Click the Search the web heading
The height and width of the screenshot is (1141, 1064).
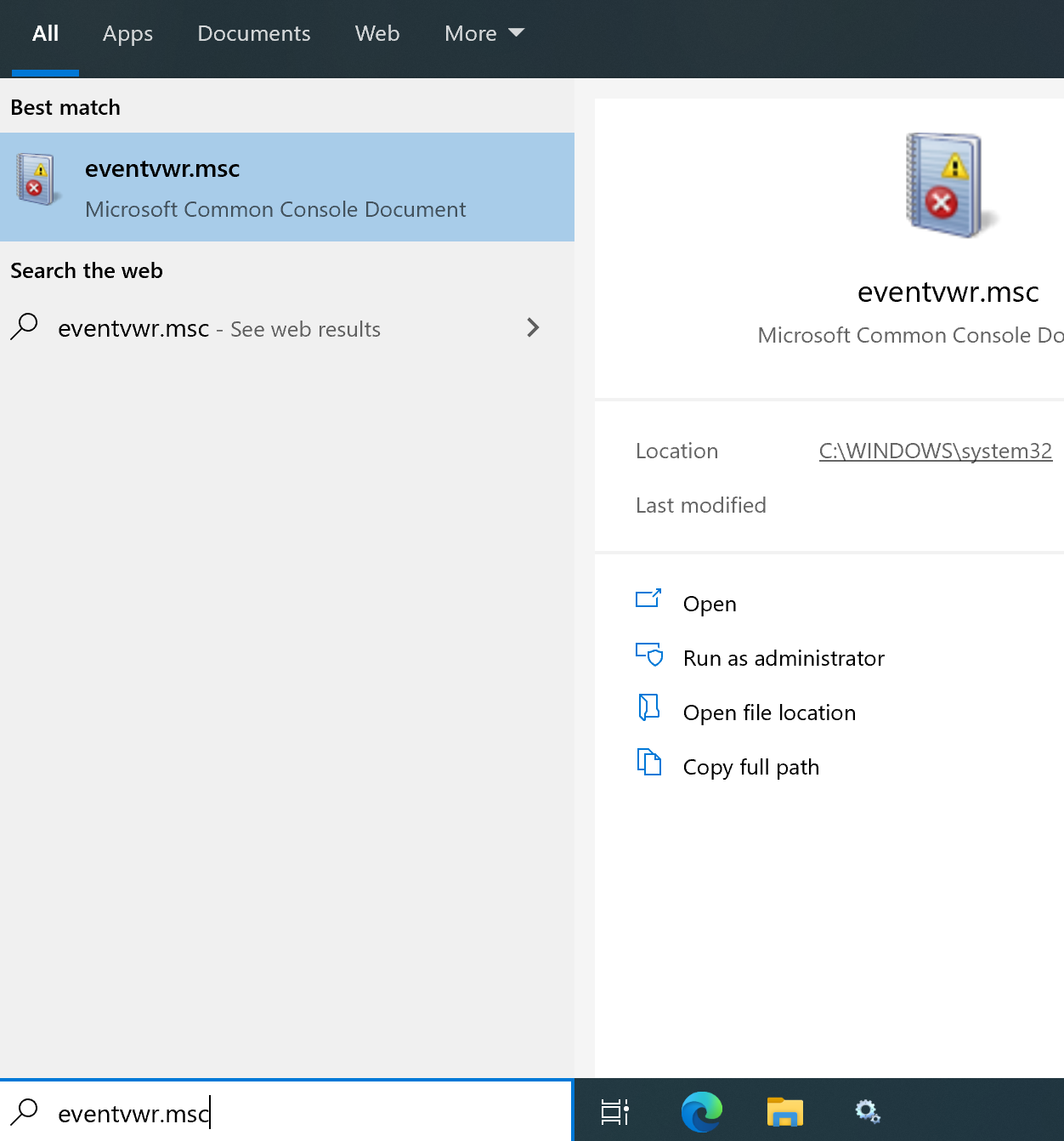point(87,270)
